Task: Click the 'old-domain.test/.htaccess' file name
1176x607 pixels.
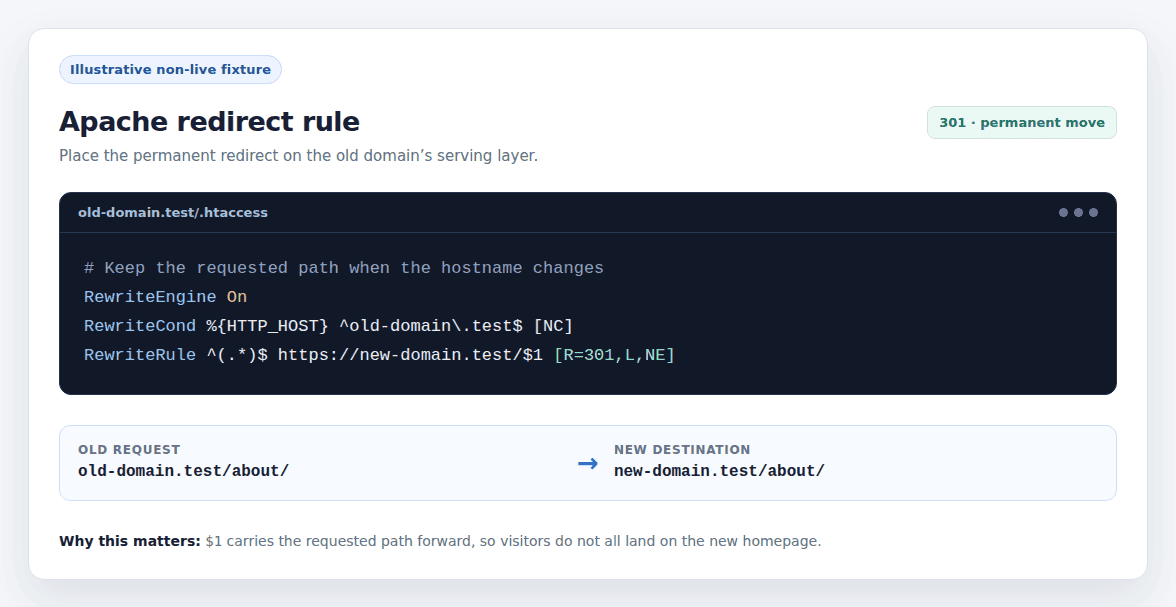Action: [172, 213]
